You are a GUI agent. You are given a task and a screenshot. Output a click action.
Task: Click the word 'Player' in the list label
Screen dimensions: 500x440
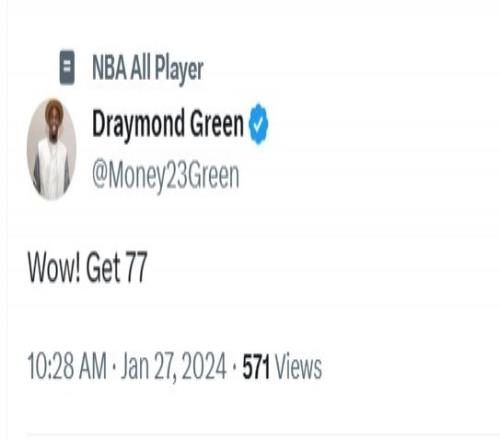[179, 71]
